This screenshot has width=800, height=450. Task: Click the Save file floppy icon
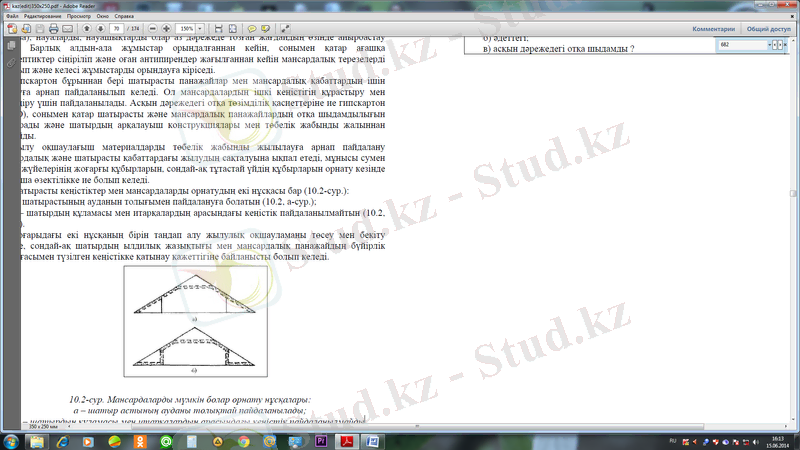(40, 29)
